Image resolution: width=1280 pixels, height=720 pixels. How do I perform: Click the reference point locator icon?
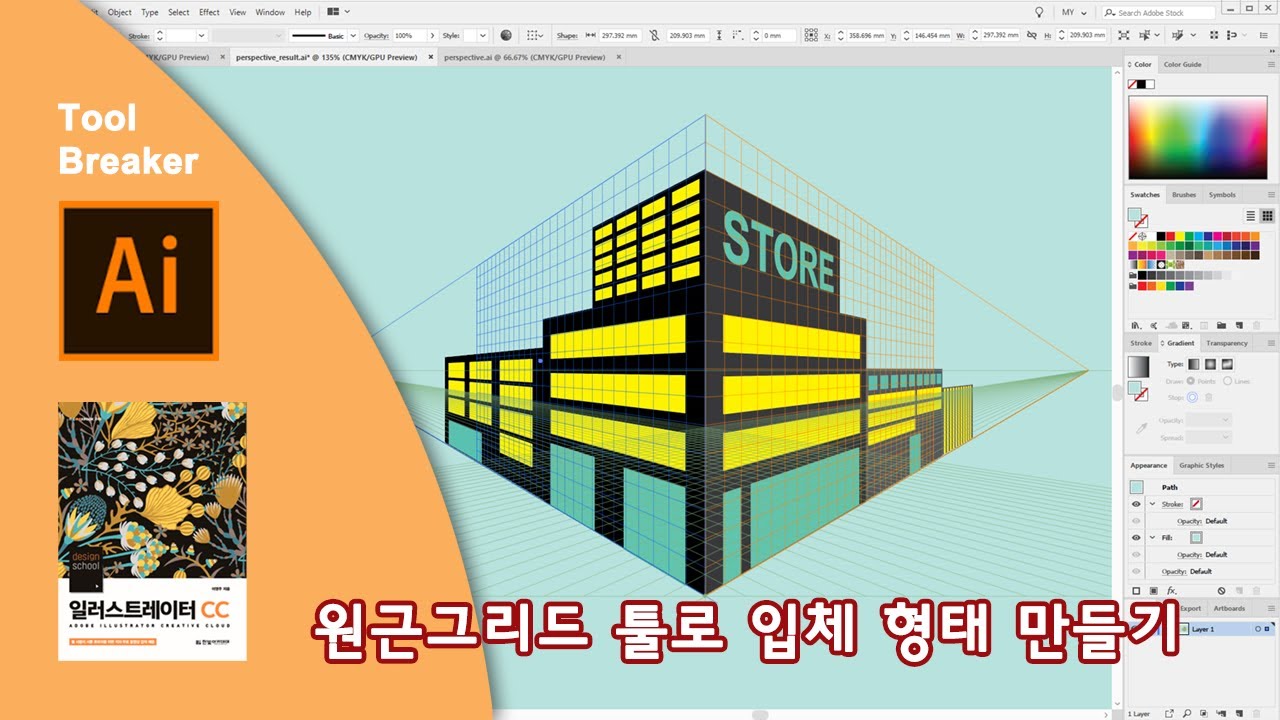(x=812, y=35)
